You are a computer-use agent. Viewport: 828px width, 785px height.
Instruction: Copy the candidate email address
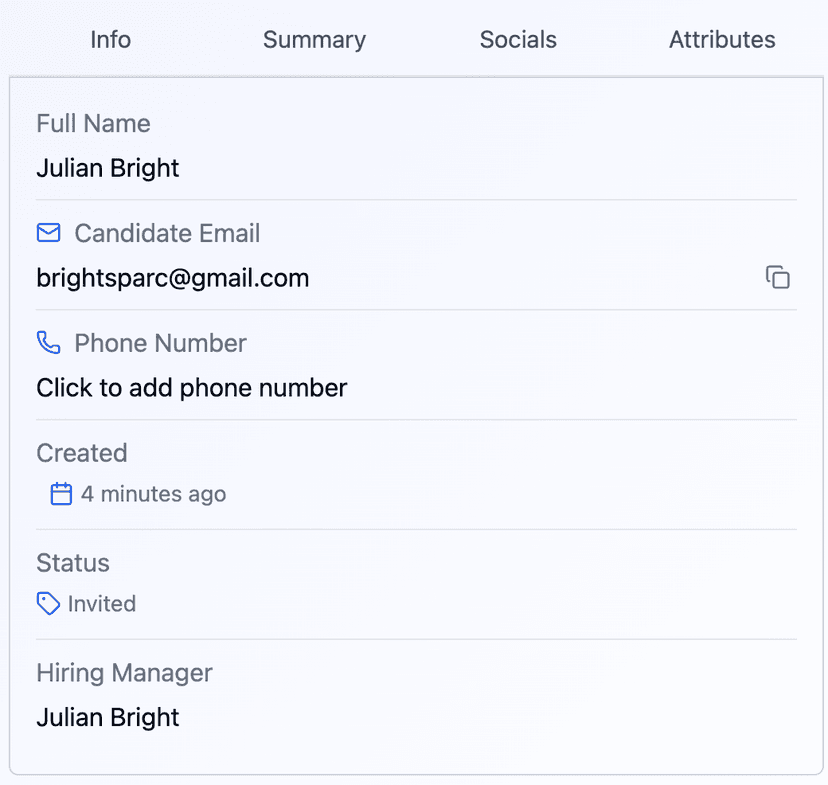[777, 278]
